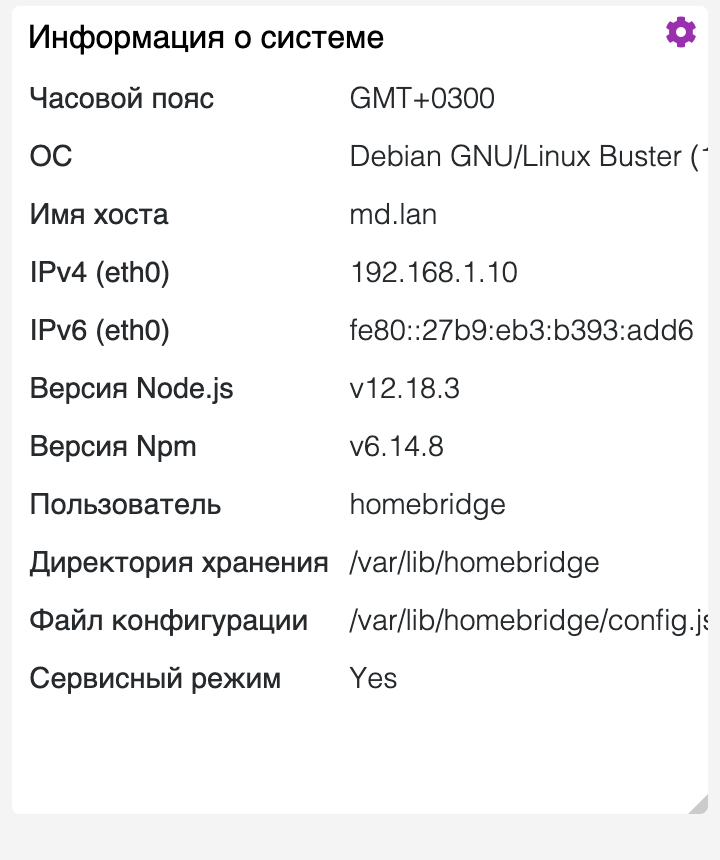Select the GMT+0300 timezone value
The height and width of the screenshot is (860, 720).
pyautogui.click(x=422, y=98)
